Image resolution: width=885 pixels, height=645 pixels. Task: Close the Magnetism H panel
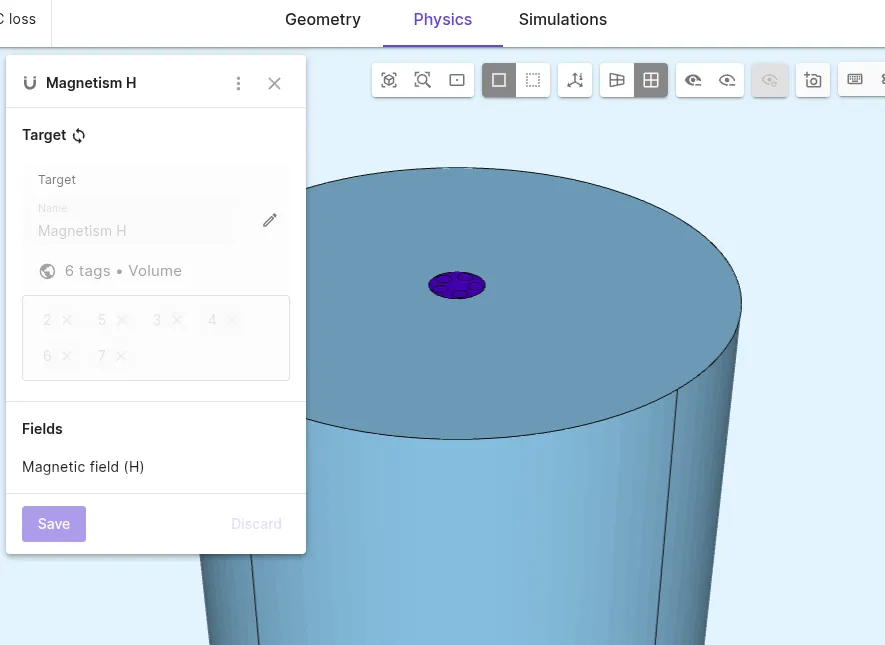coord(274,84)
